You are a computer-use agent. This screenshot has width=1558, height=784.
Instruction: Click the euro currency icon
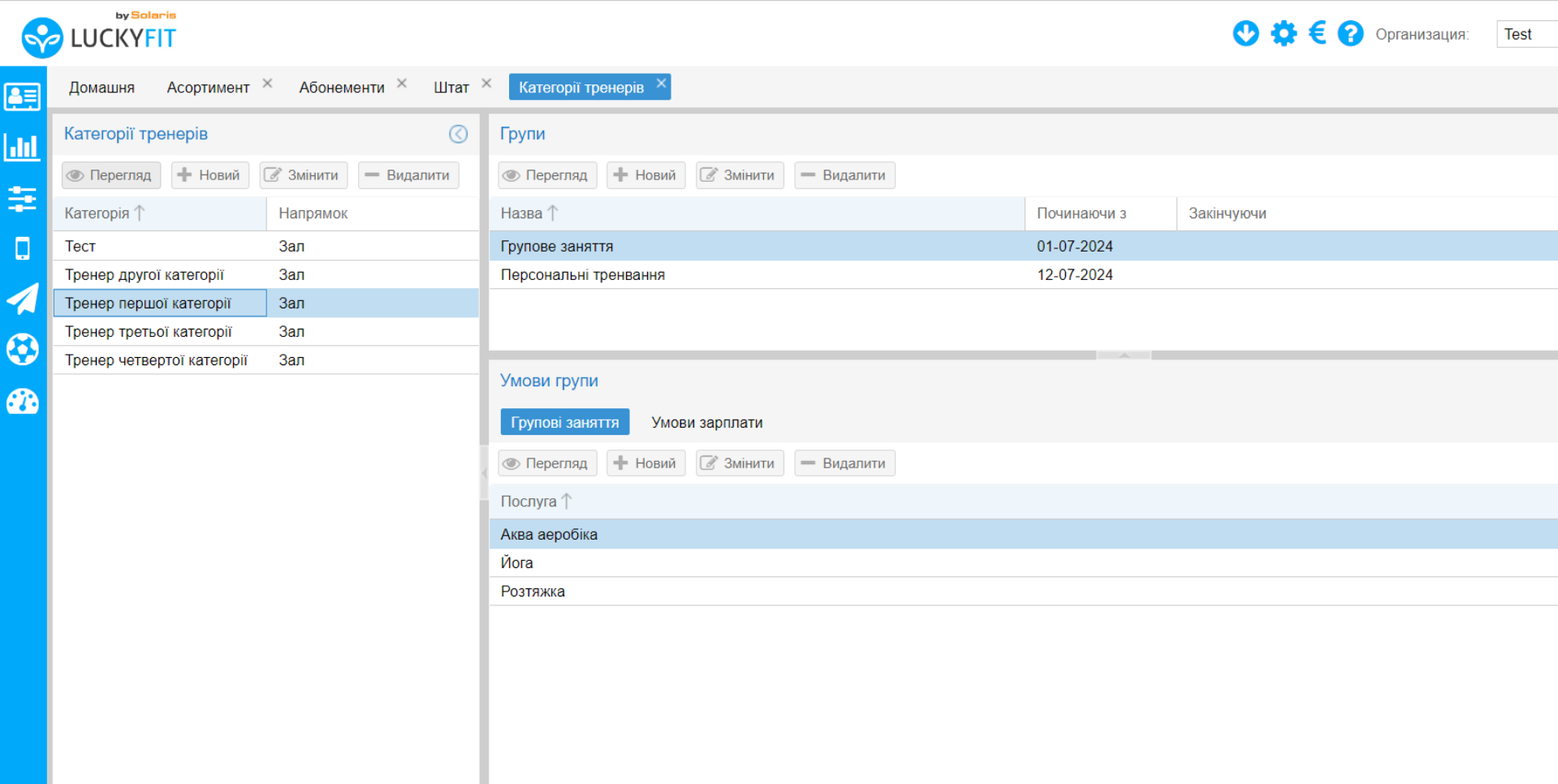tap(1318, 33)
